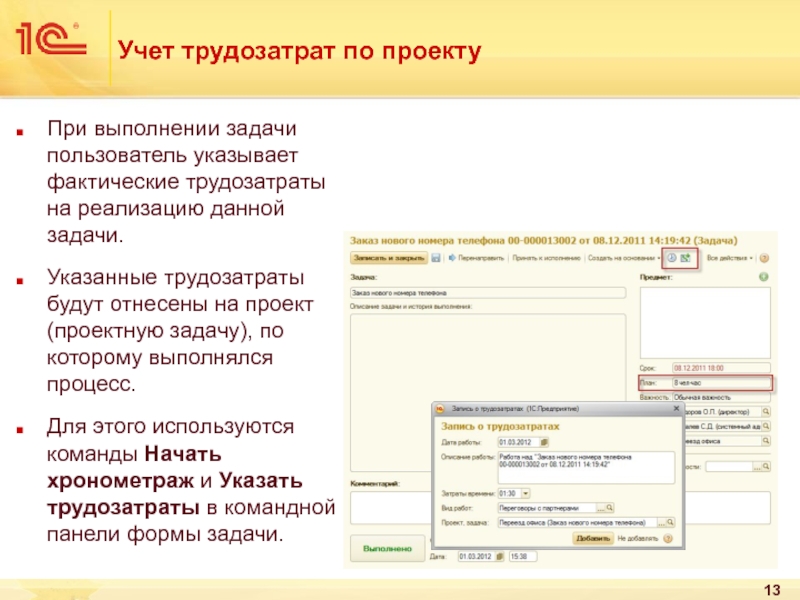
Task: Click magnifier icon in Проект, задача field
Action: [670, 522]
